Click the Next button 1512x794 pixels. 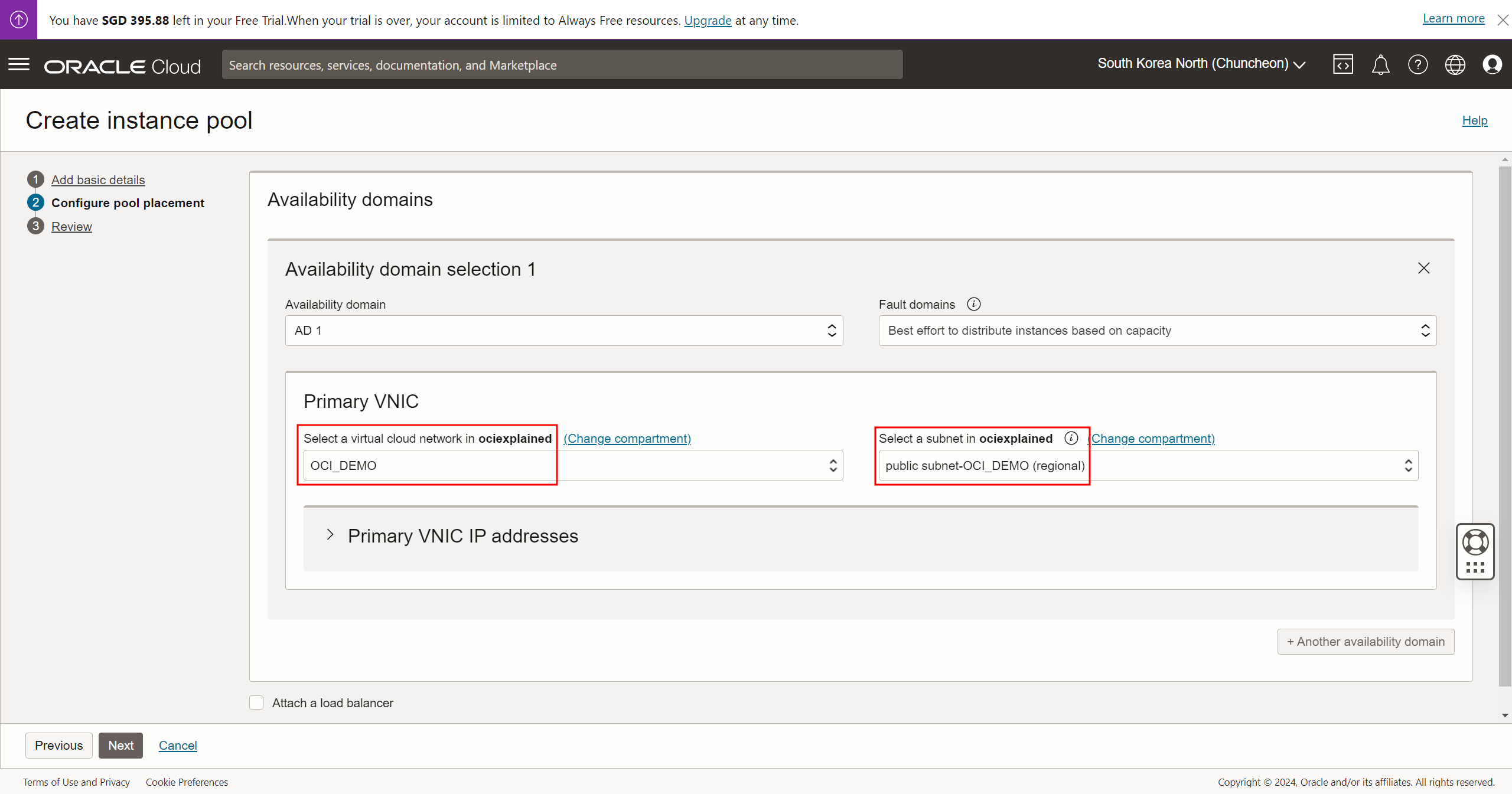(x=120, y=745)
